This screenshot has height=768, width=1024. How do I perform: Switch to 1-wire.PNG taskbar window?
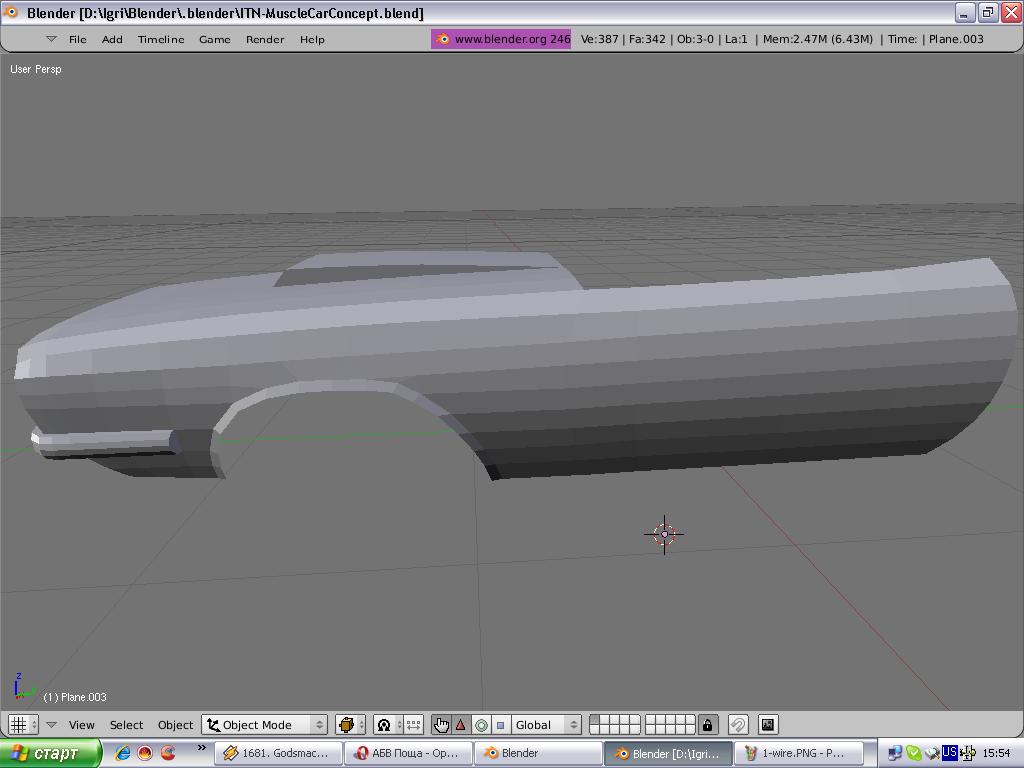798,753
